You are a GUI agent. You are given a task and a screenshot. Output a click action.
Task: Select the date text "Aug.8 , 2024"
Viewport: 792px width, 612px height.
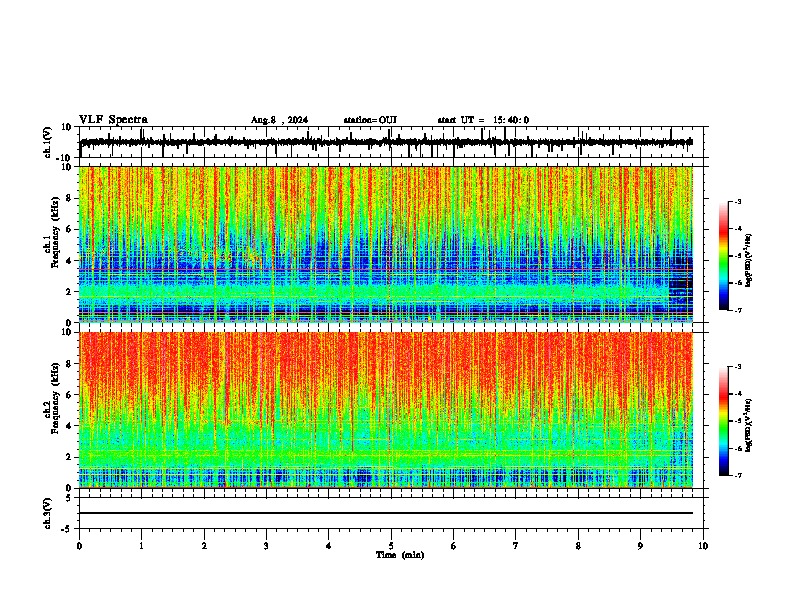279,120
